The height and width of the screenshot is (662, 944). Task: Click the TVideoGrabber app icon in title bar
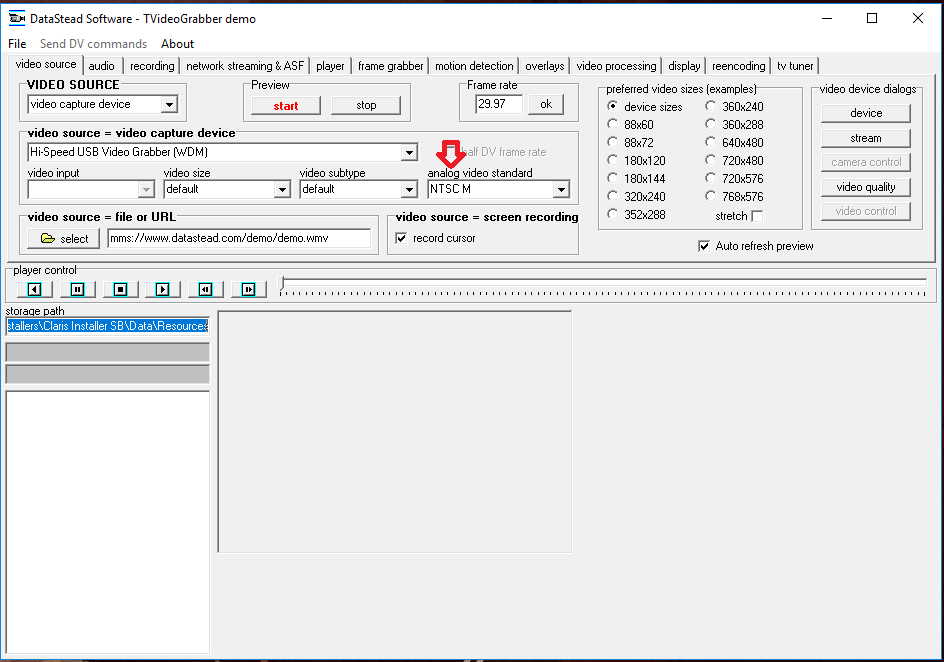16,18
